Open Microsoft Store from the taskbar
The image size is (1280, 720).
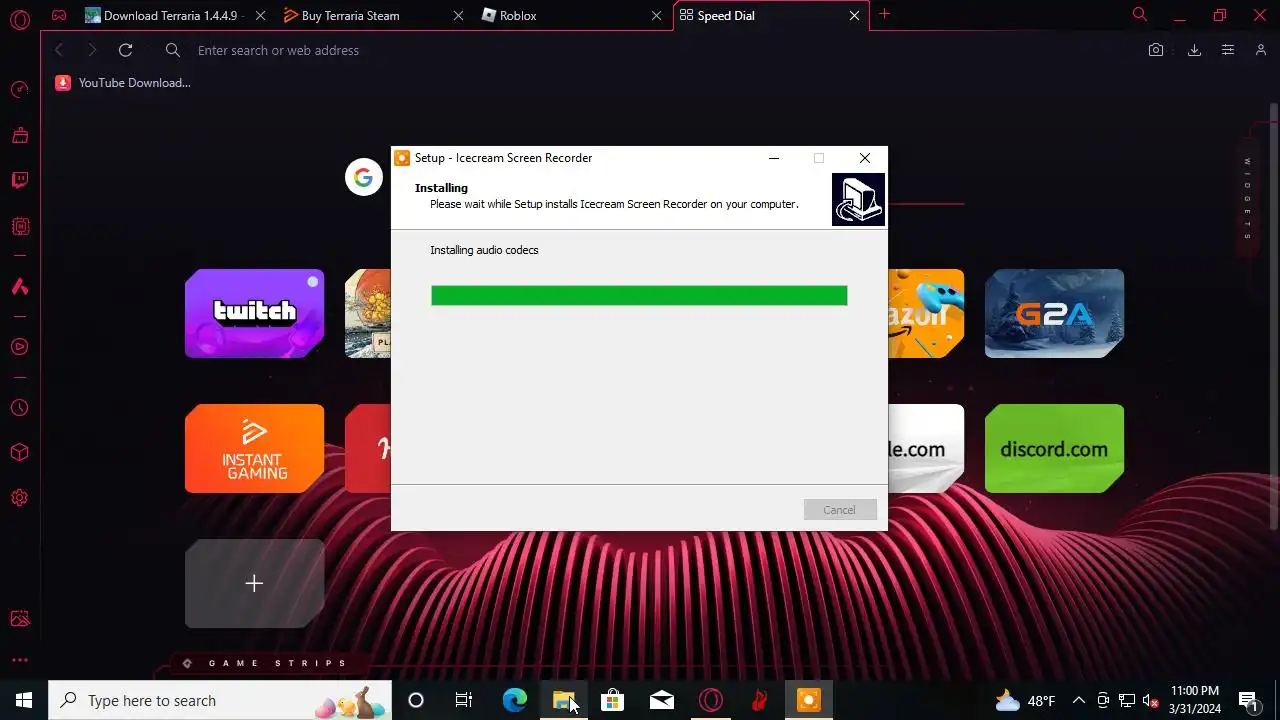pos(612,700)
